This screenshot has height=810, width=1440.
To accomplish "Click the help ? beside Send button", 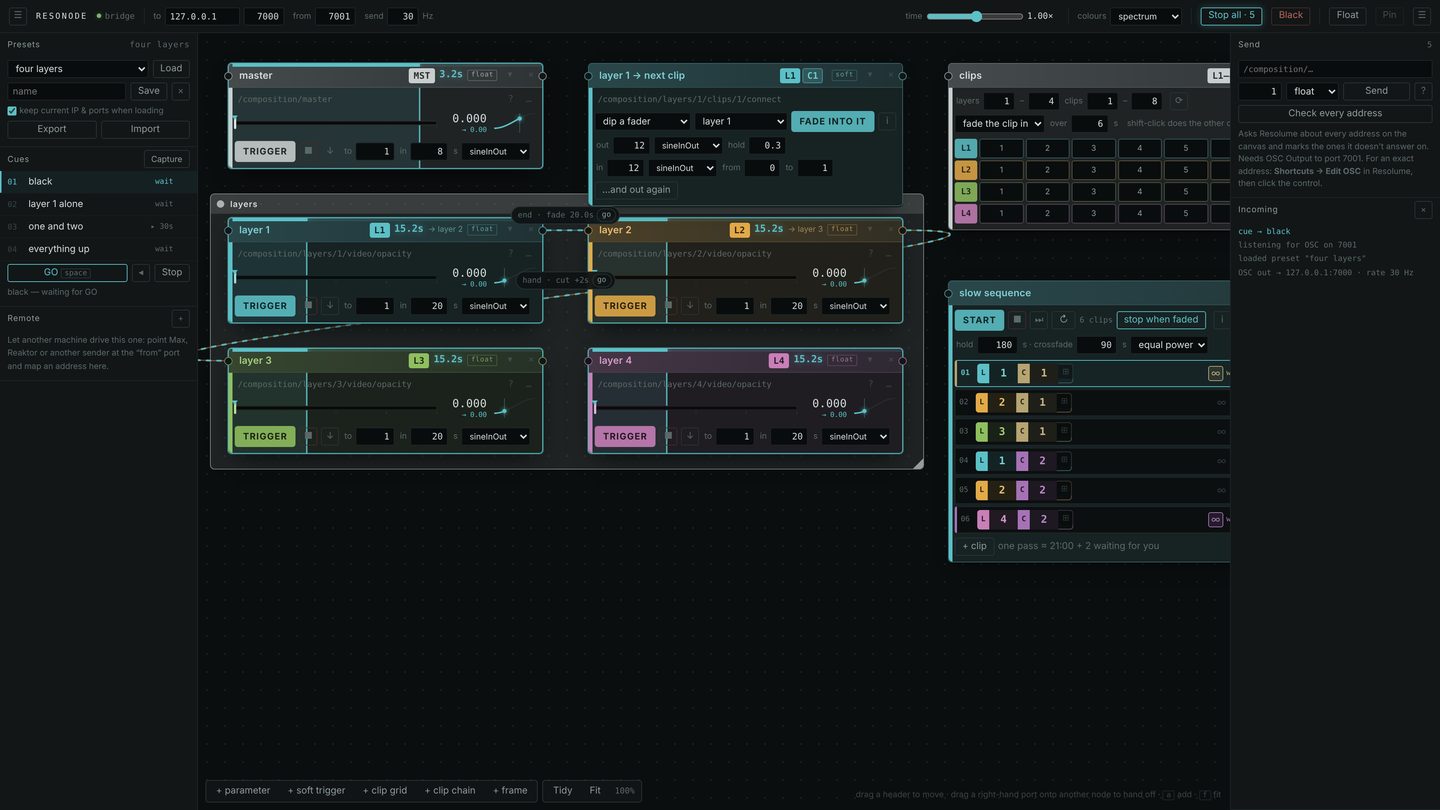I will (x=1423, y=91).
